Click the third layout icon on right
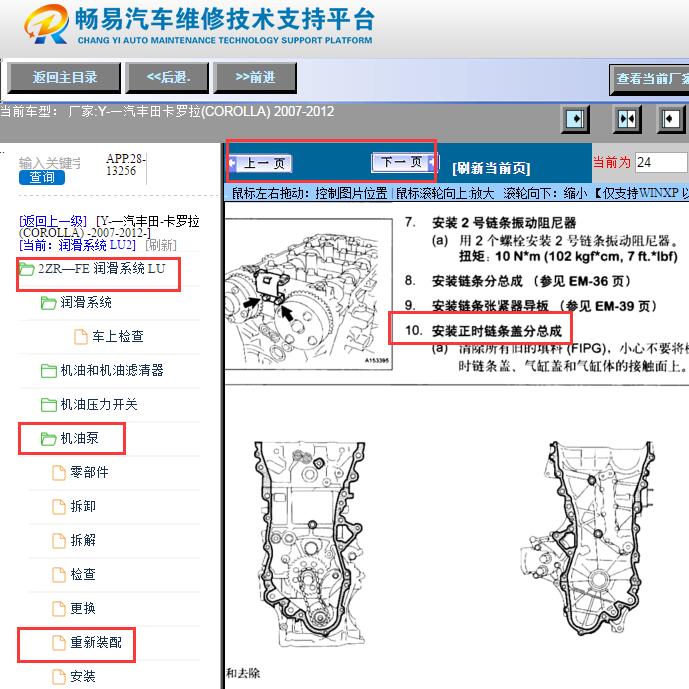 (671, 119)
